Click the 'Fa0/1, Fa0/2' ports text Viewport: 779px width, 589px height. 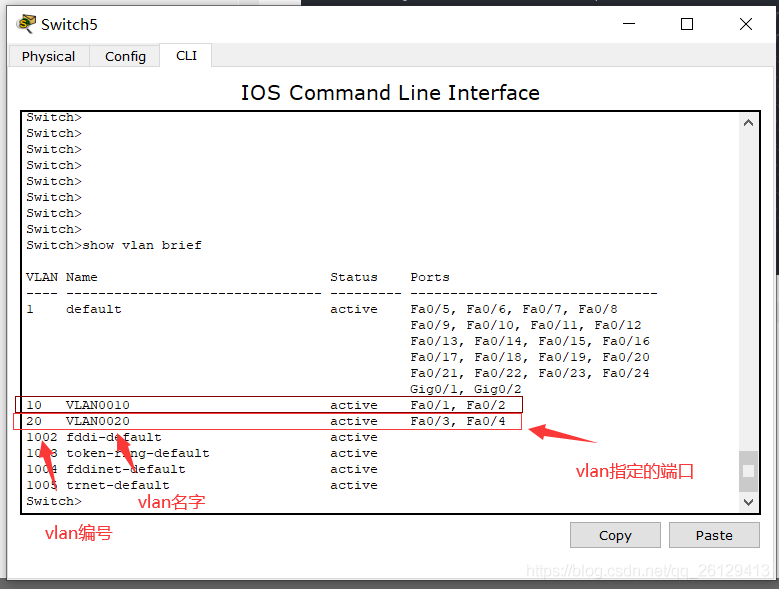click(x=458, y=405)
